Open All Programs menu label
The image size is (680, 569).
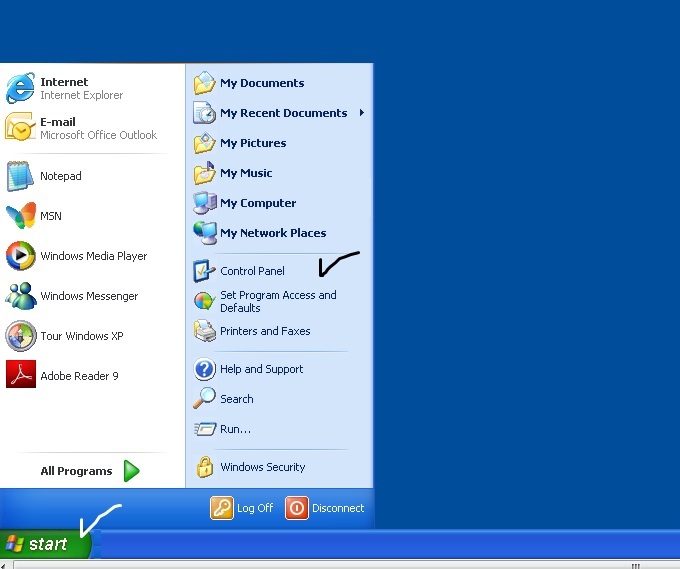76,471
